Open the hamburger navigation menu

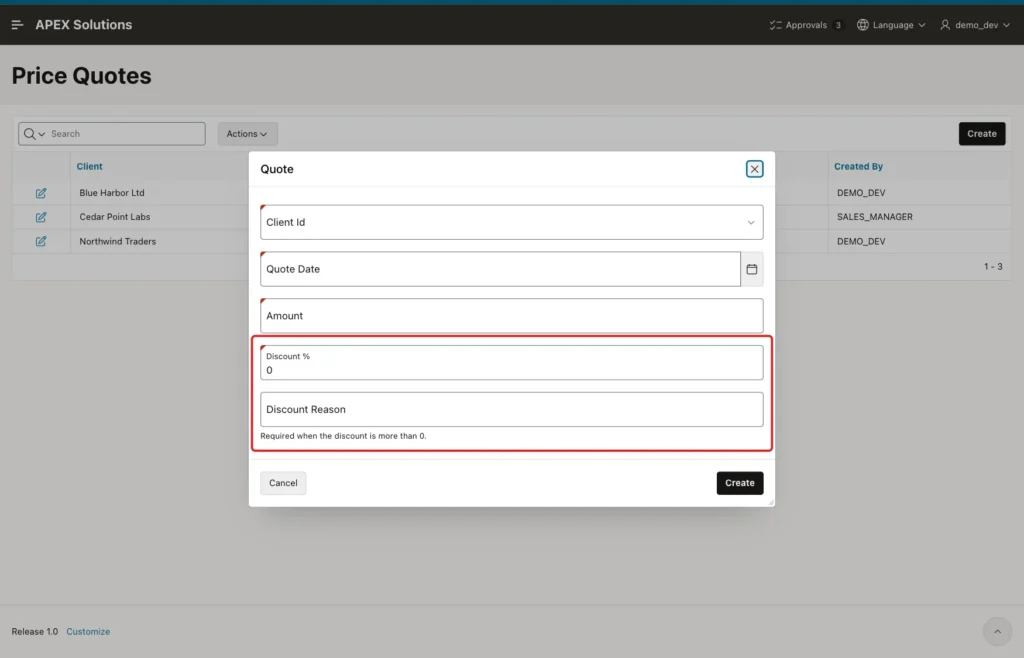click(18, 25)
